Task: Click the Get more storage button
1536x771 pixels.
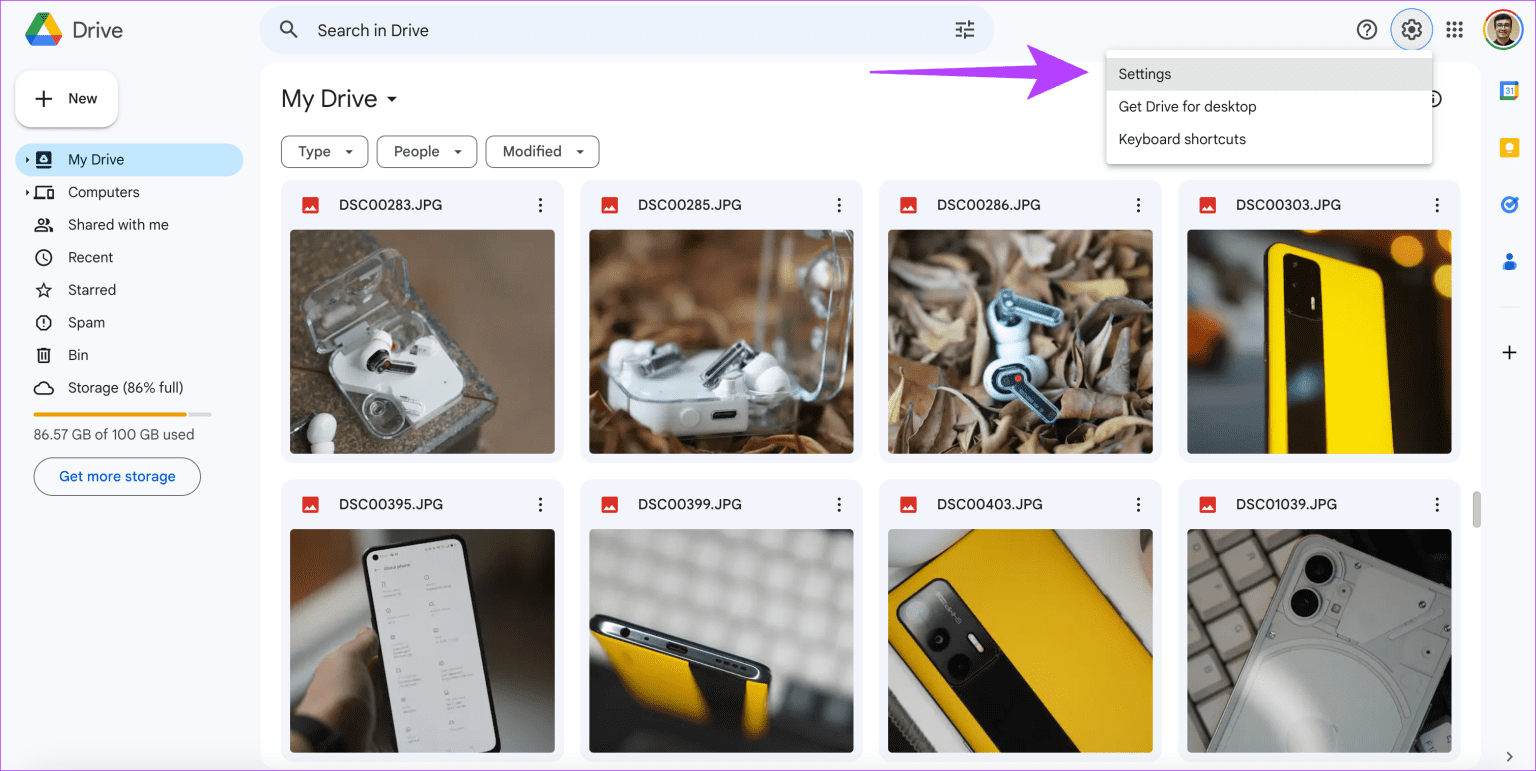Action: pos(117,477)
